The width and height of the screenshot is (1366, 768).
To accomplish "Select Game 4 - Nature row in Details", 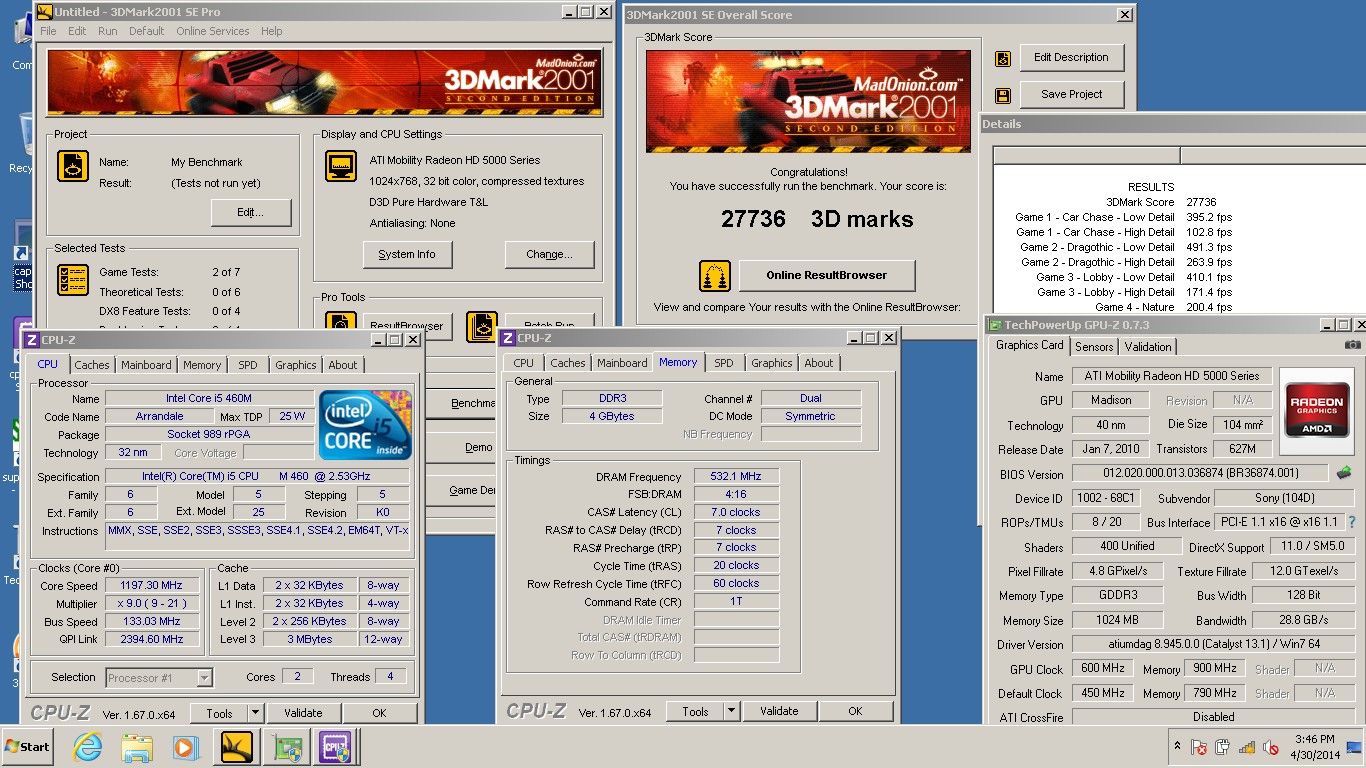I will click(1179, 307).
